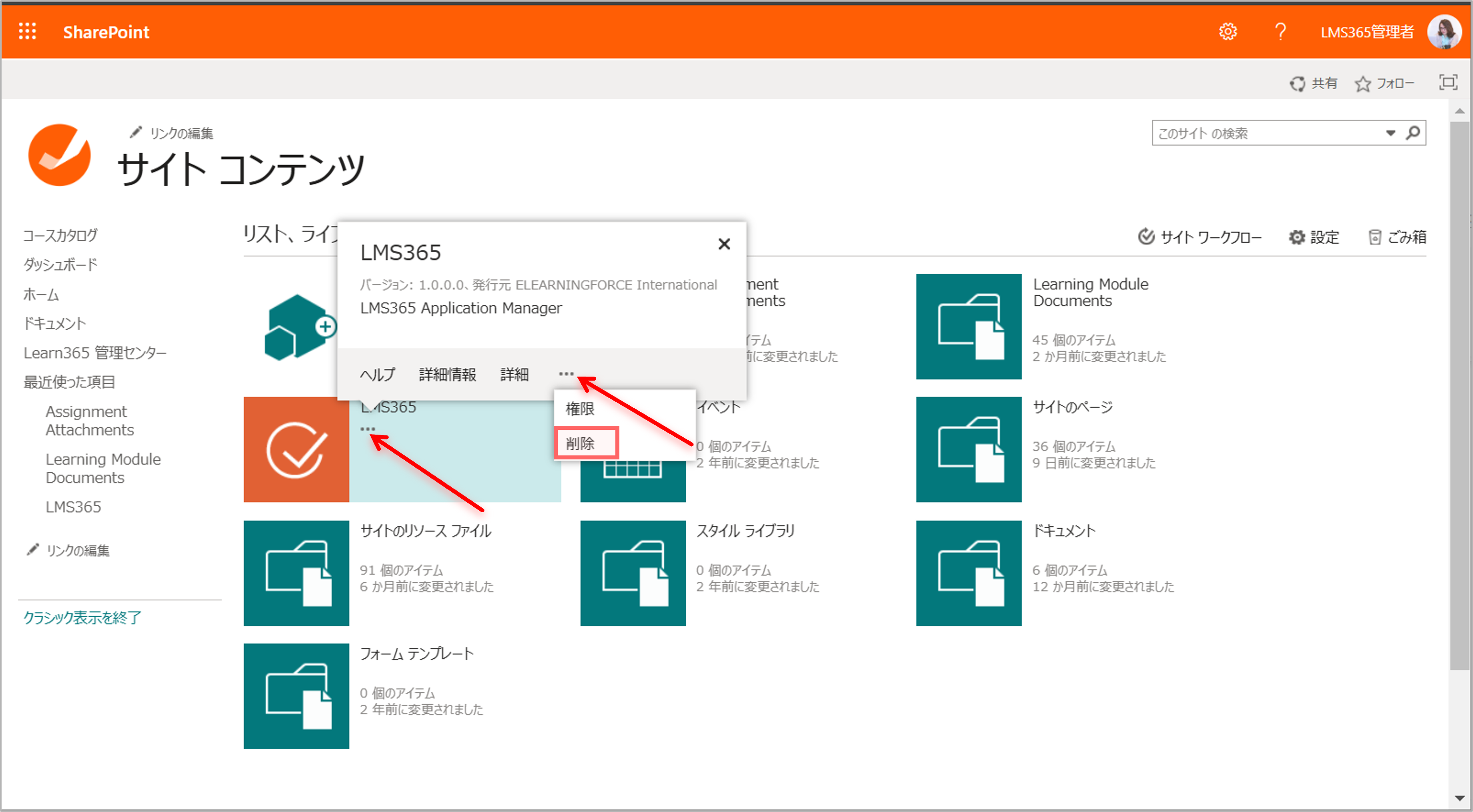The image size is (1473, 812).
Task: Click ヘルプ in the LMS365 callout
Action: pos(377,374)
